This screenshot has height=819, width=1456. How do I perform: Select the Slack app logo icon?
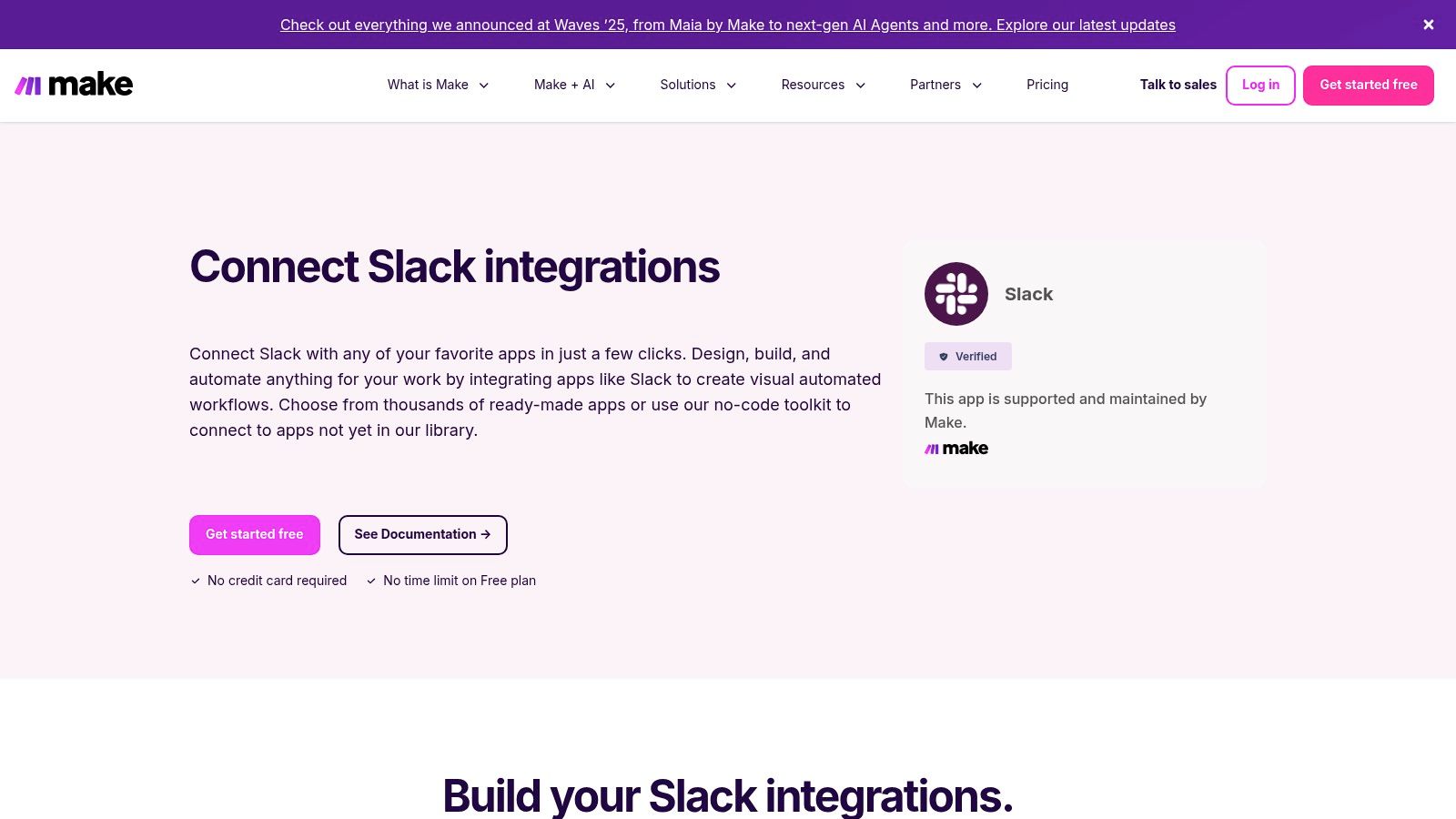point(955,293)
